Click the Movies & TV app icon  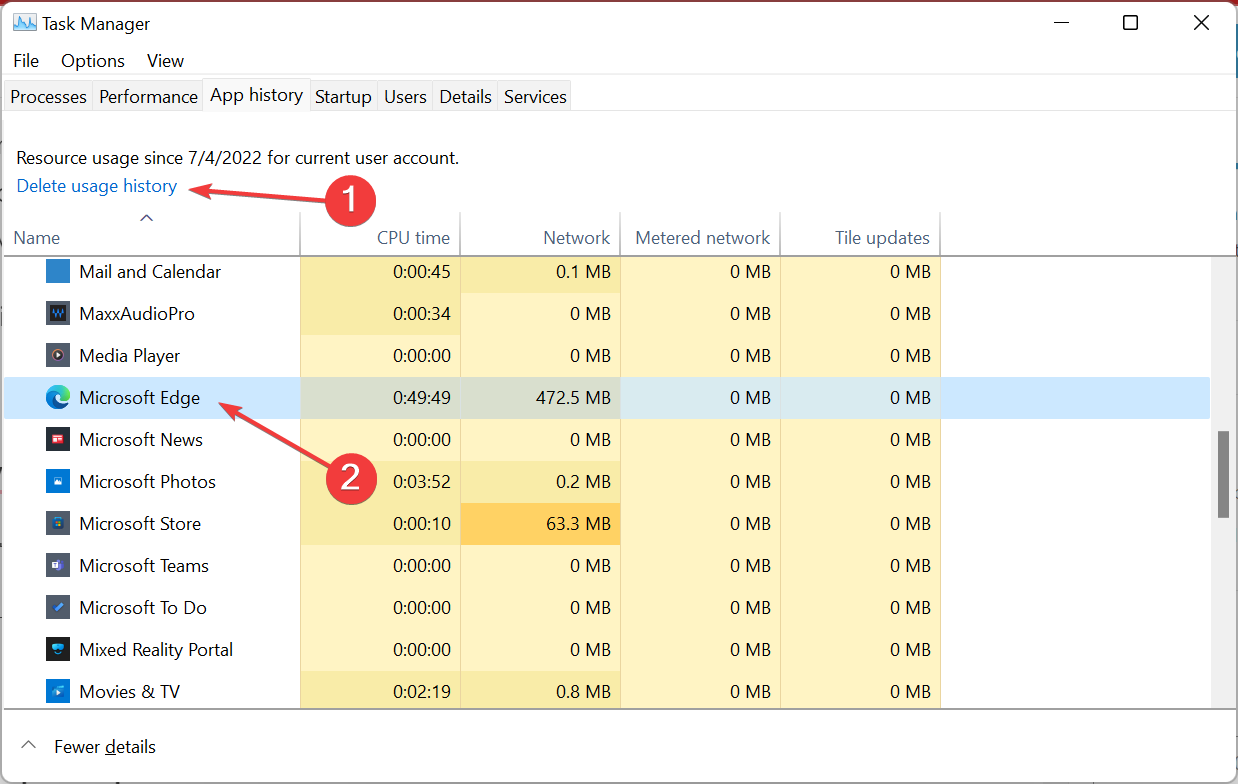[x=58, y=691]
